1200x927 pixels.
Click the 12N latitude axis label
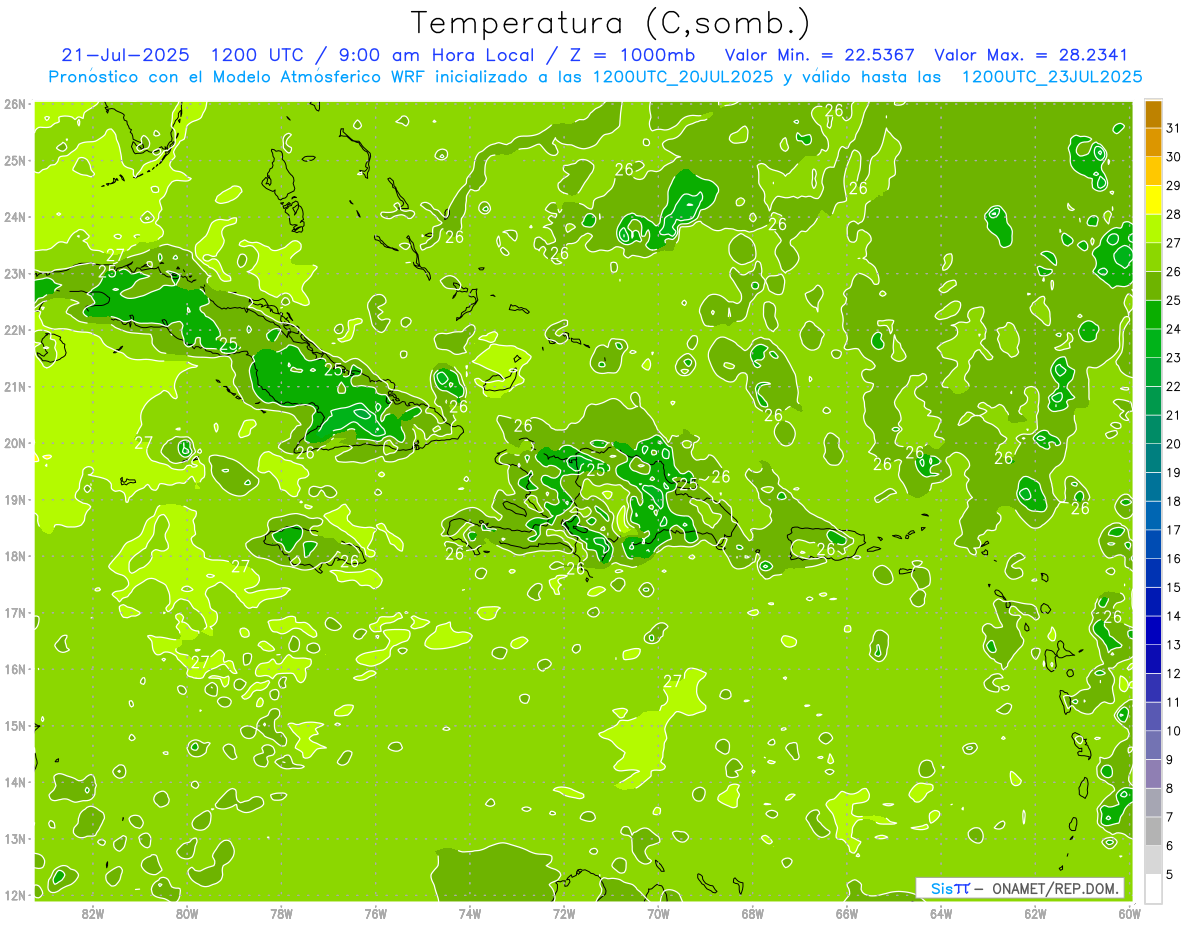tap(16, 895)
